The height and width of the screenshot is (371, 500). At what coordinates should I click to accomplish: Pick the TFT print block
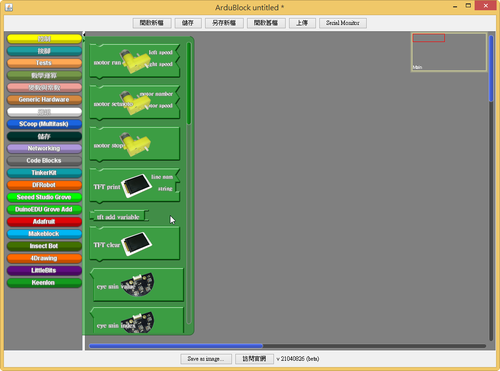point(135,186)
